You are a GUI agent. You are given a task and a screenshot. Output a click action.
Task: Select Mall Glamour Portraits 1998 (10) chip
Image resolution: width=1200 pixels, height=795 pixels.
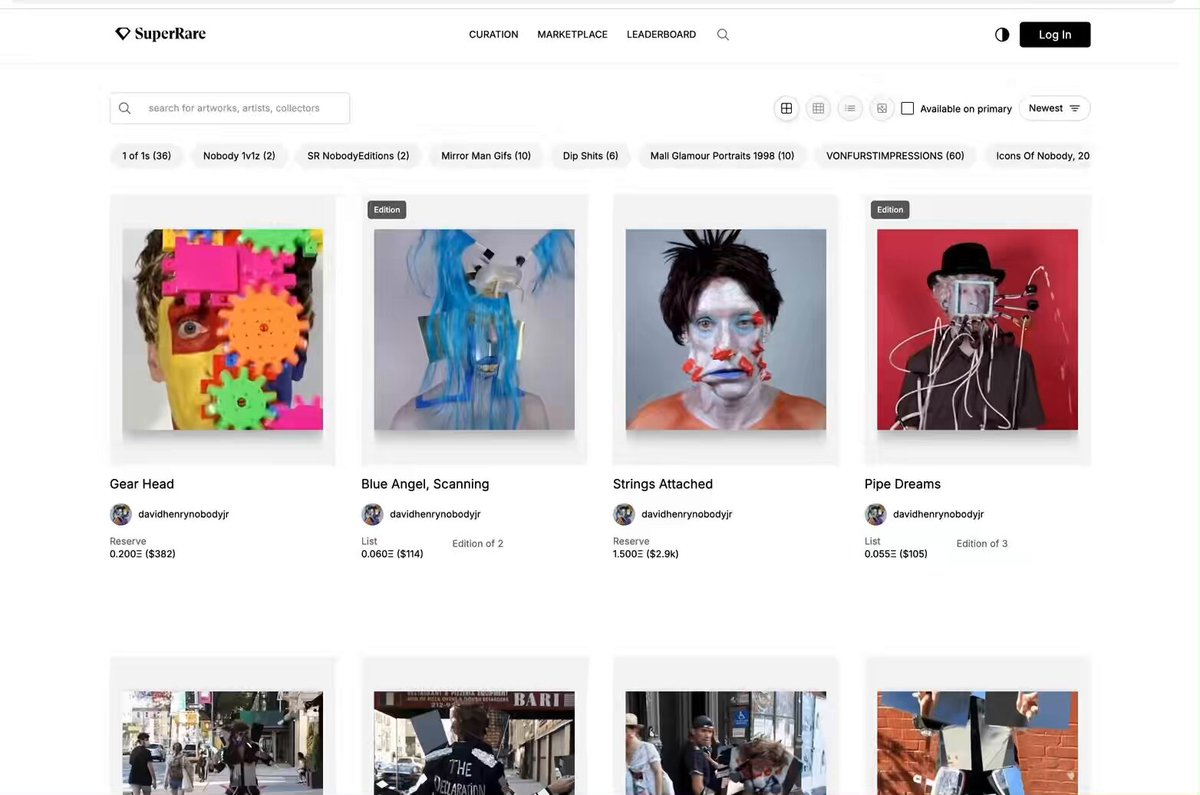722,156
